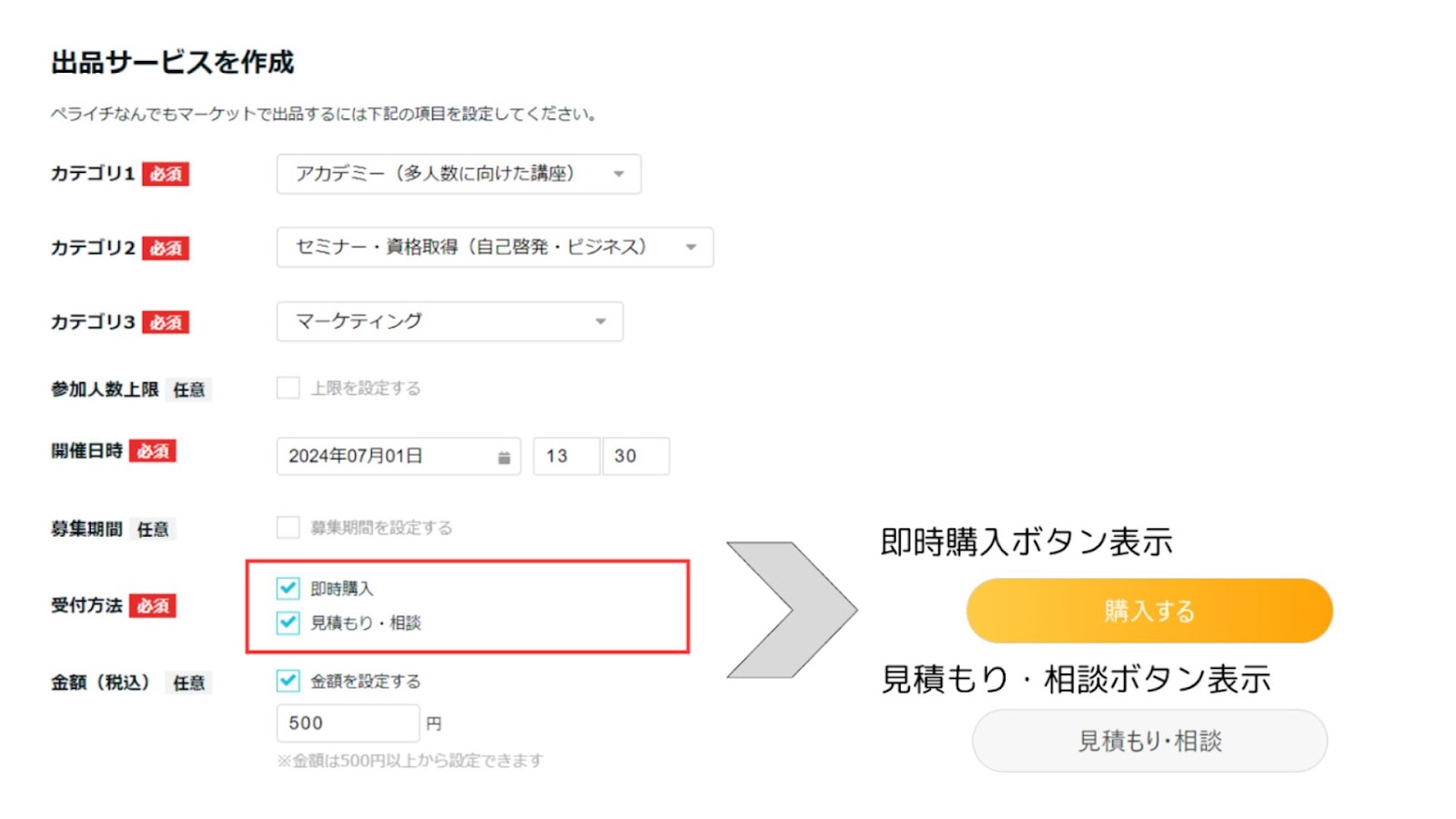Click the price field showing 500
1456x819 pixels.
coord(348,723)
